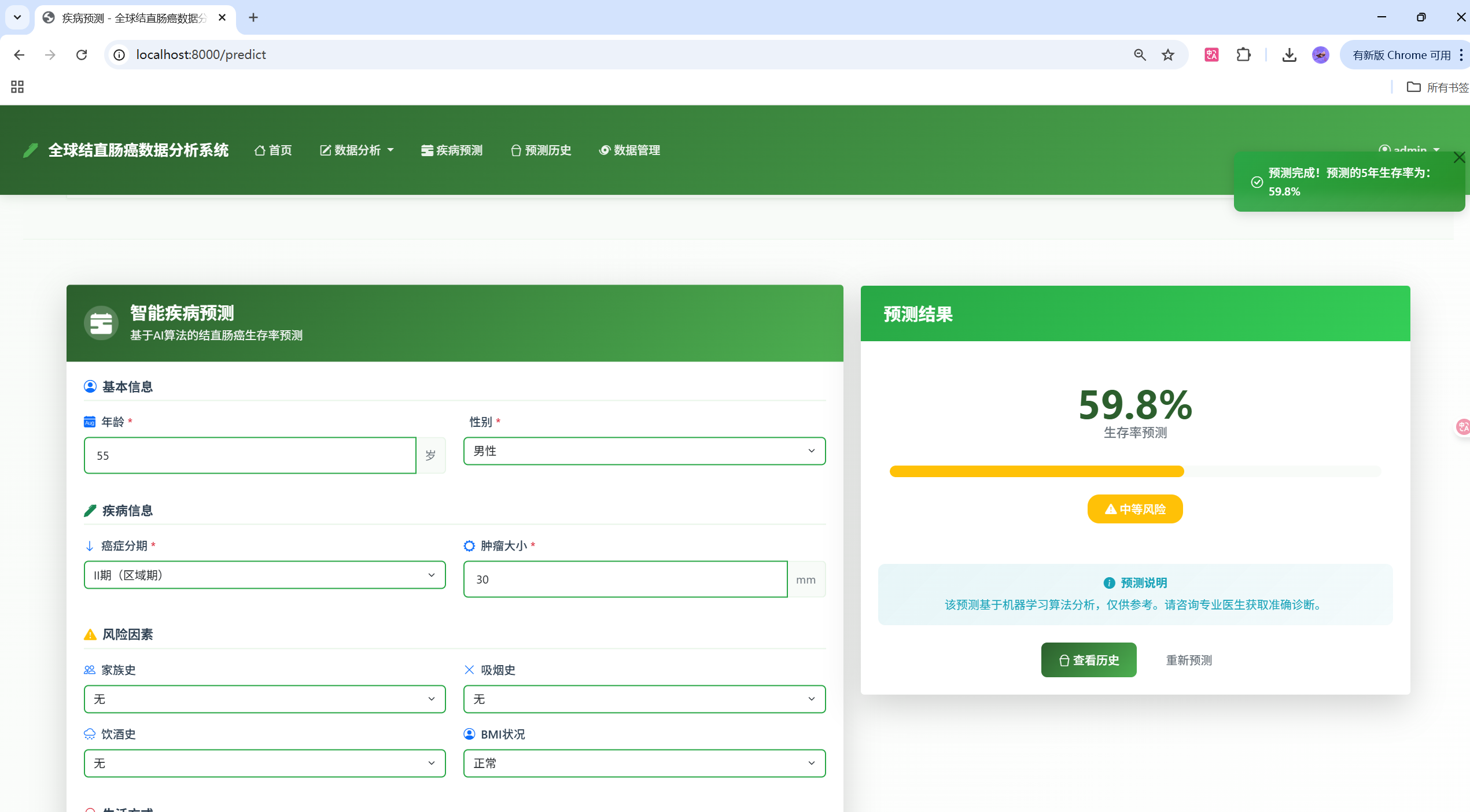Image resolution: width=1470 pixels, height=812 pixels.
Task: Click the leaf logo icon in navbar
Action: pyautogui.click(x=30, y=150)
